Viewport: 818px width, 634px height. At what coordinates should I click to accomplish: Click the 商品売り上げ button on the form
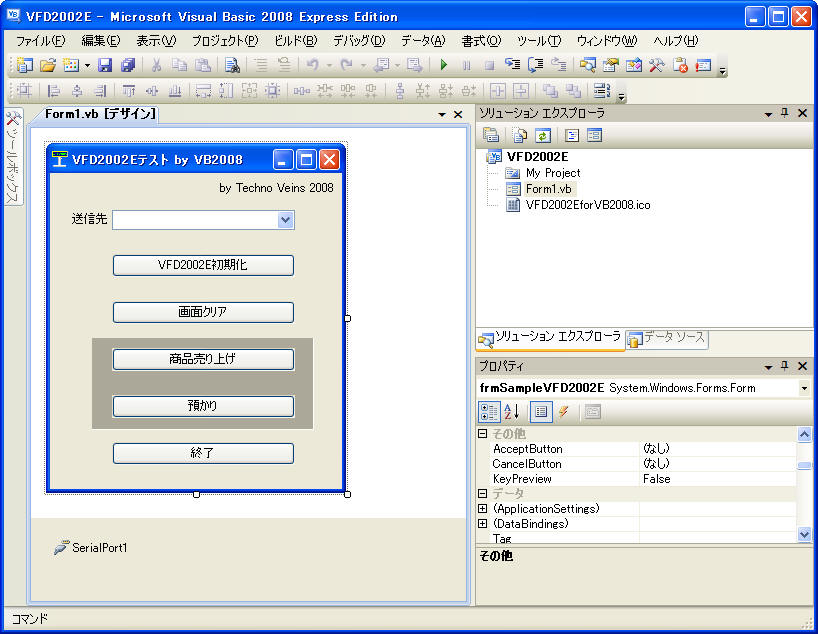point(203,359)
